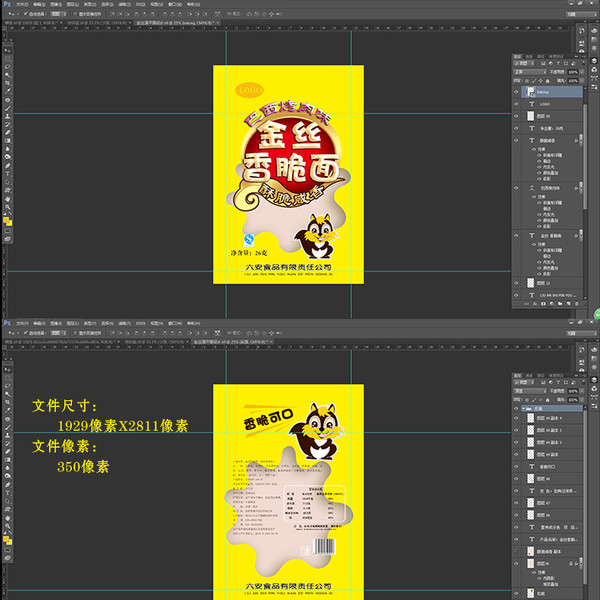
Task: Select the Crop tool in upper window
Action: click(7, 83)
